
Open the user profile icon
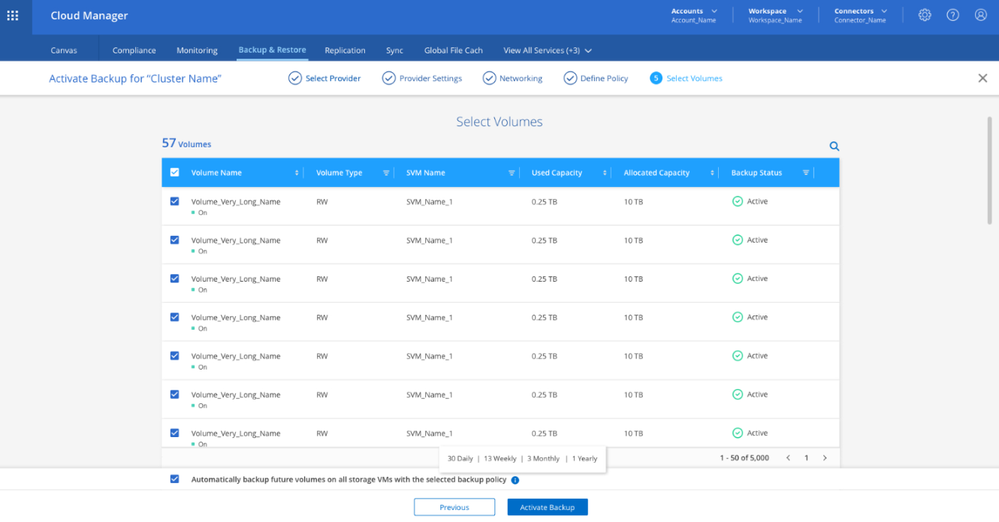980,15
